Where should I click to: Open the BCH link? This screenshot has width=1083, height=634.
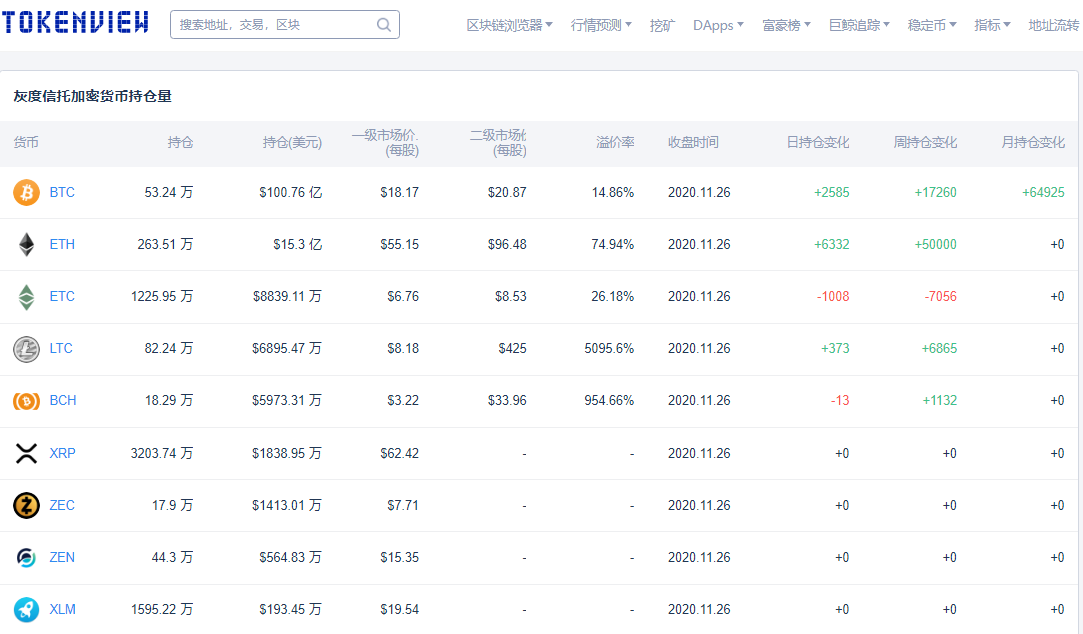[63, 401]
